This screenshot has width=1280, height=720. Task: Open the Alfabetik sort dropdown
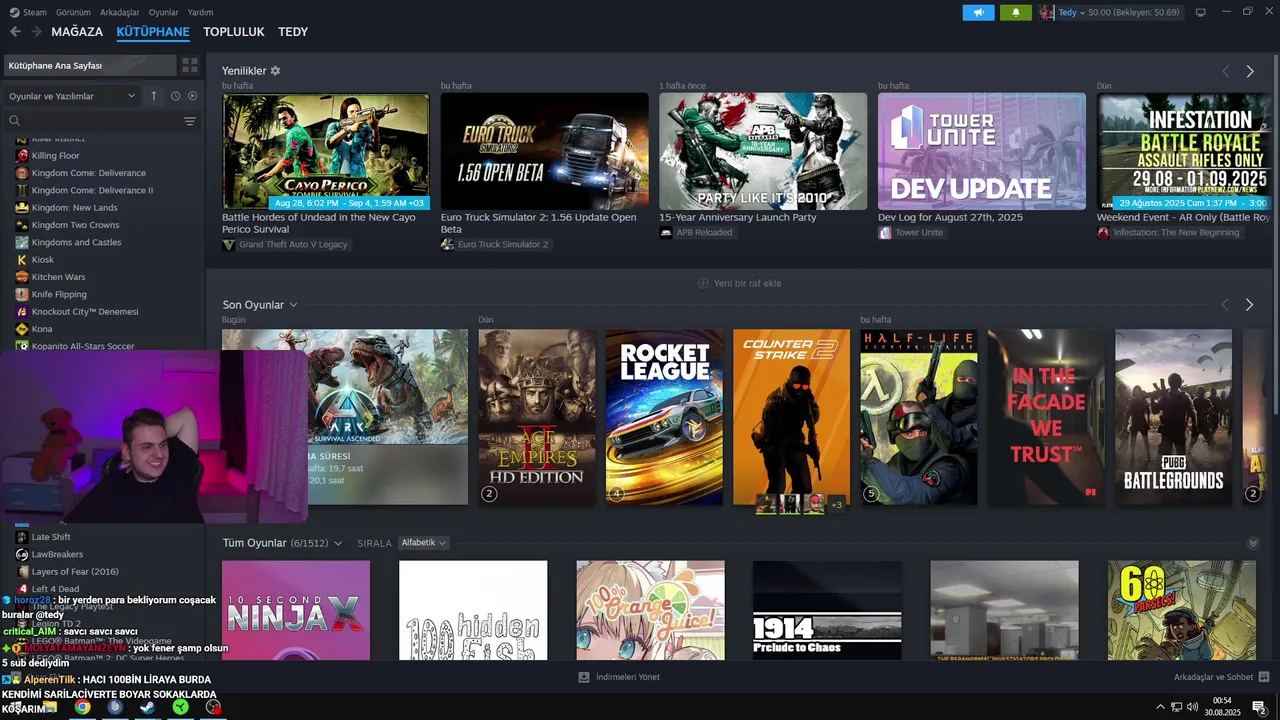(x=423, y=543)
